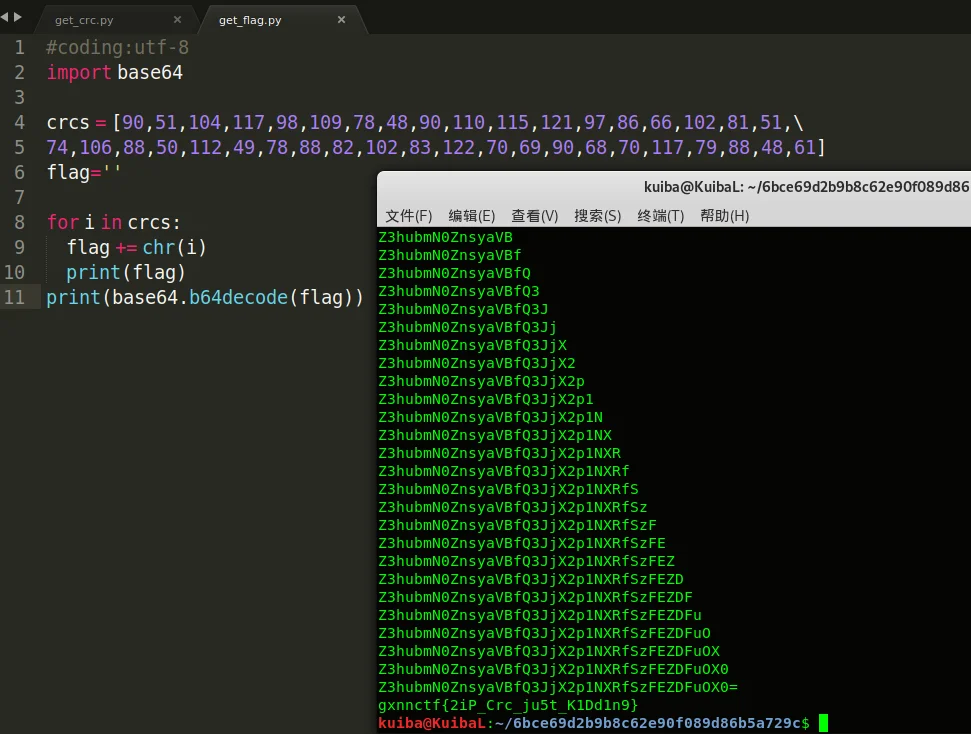971x734 pixels.
Task: Click line number 8 in gutter
Action: 20,222
